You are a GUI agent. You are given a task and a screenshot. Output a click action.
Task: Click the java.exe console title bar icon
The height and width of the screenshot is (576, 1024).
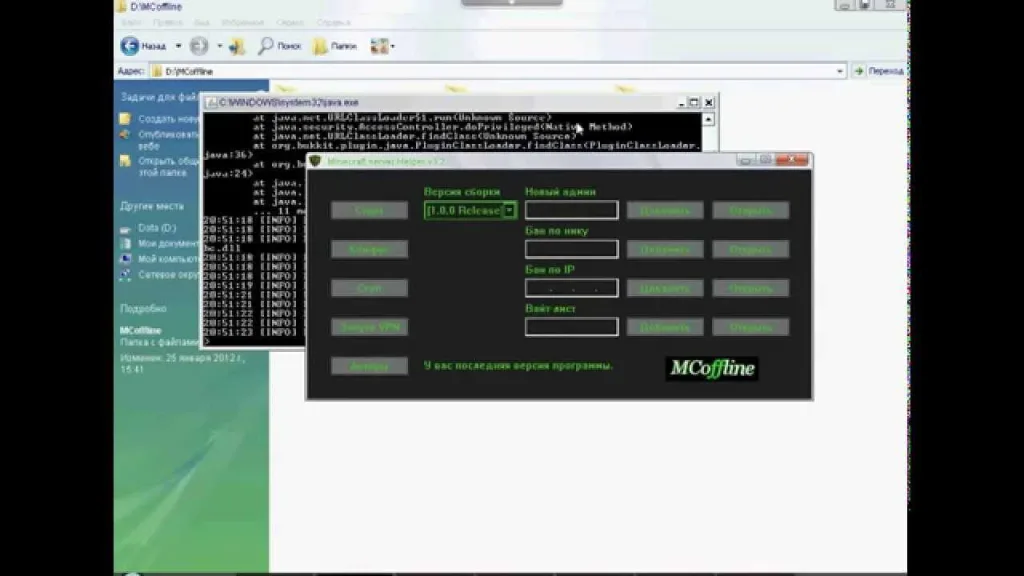pyautogui.click(x=212, y=103)
